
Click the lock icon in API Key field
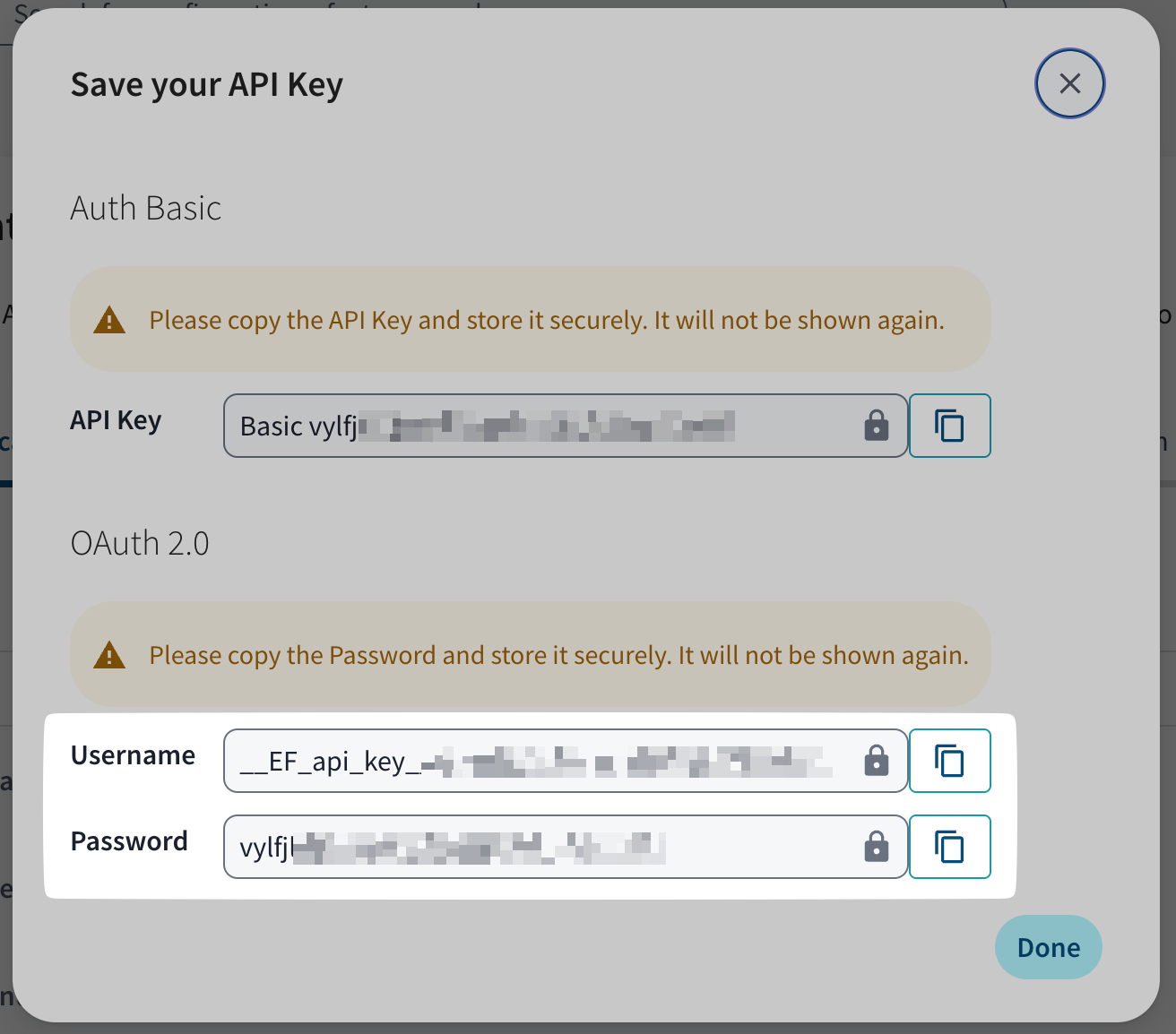tap(876, 426)
